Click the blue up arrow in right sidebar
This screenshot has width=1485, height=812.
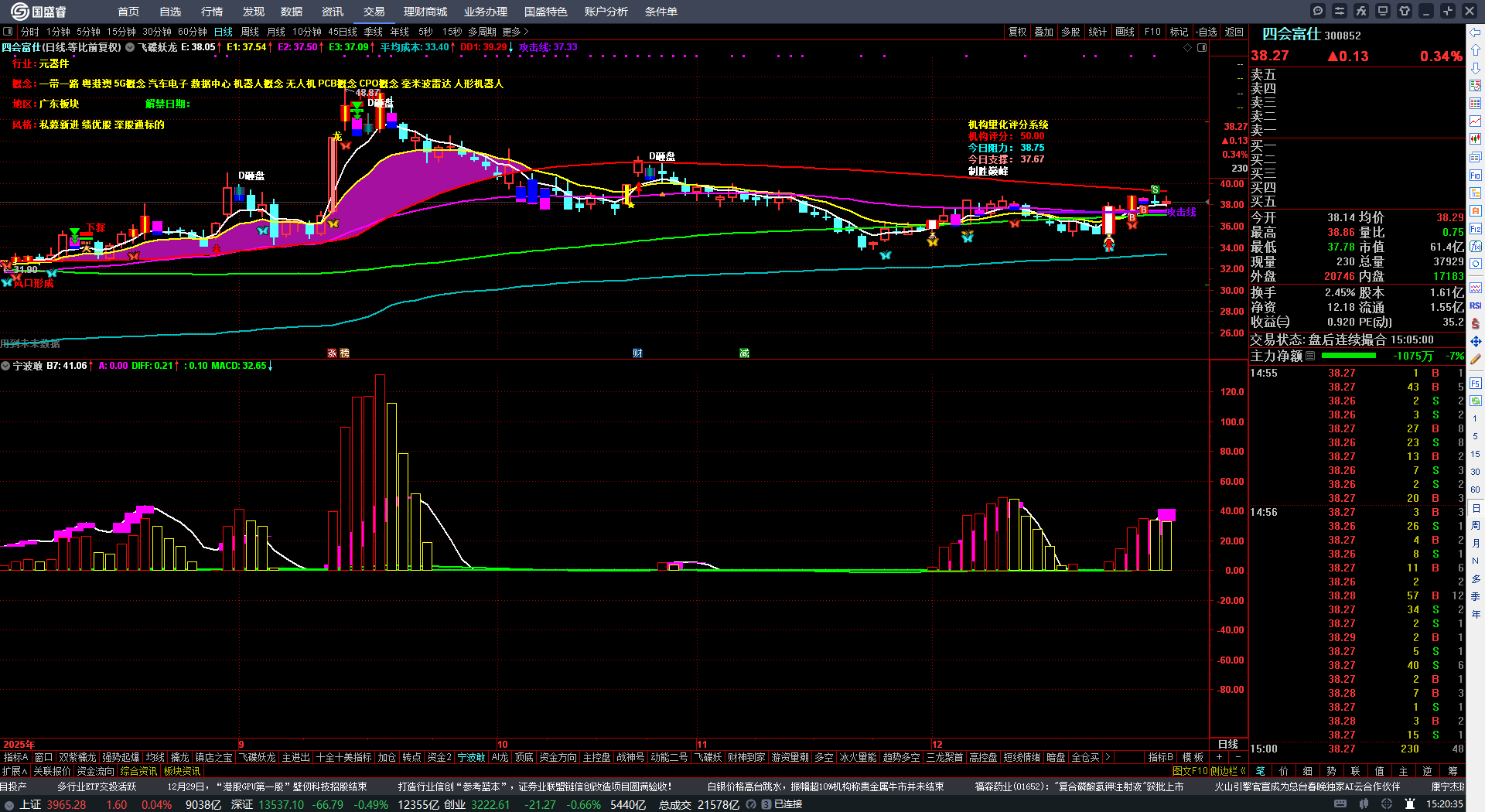tap(1476, 50)
